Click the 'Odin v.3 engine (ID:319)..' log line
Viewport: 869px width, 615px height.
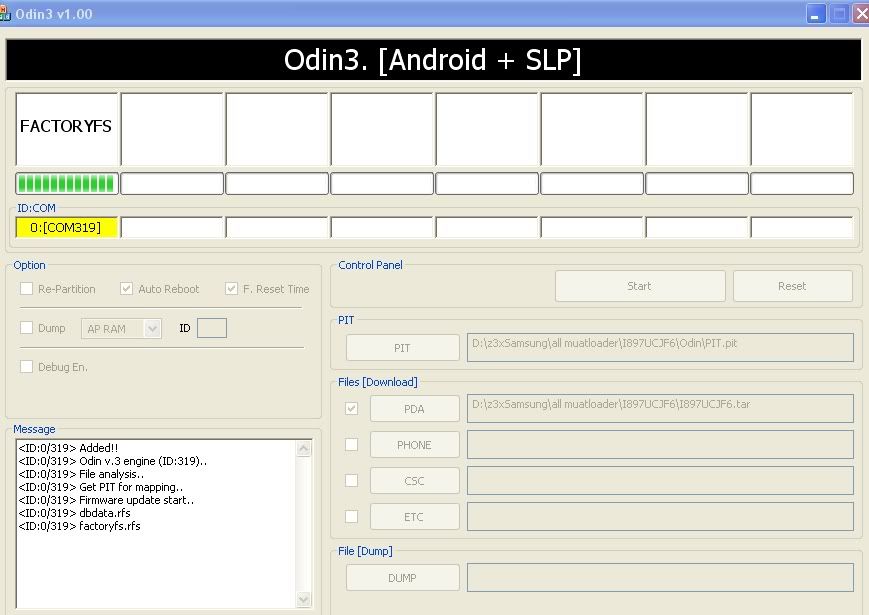click(113, 461)
